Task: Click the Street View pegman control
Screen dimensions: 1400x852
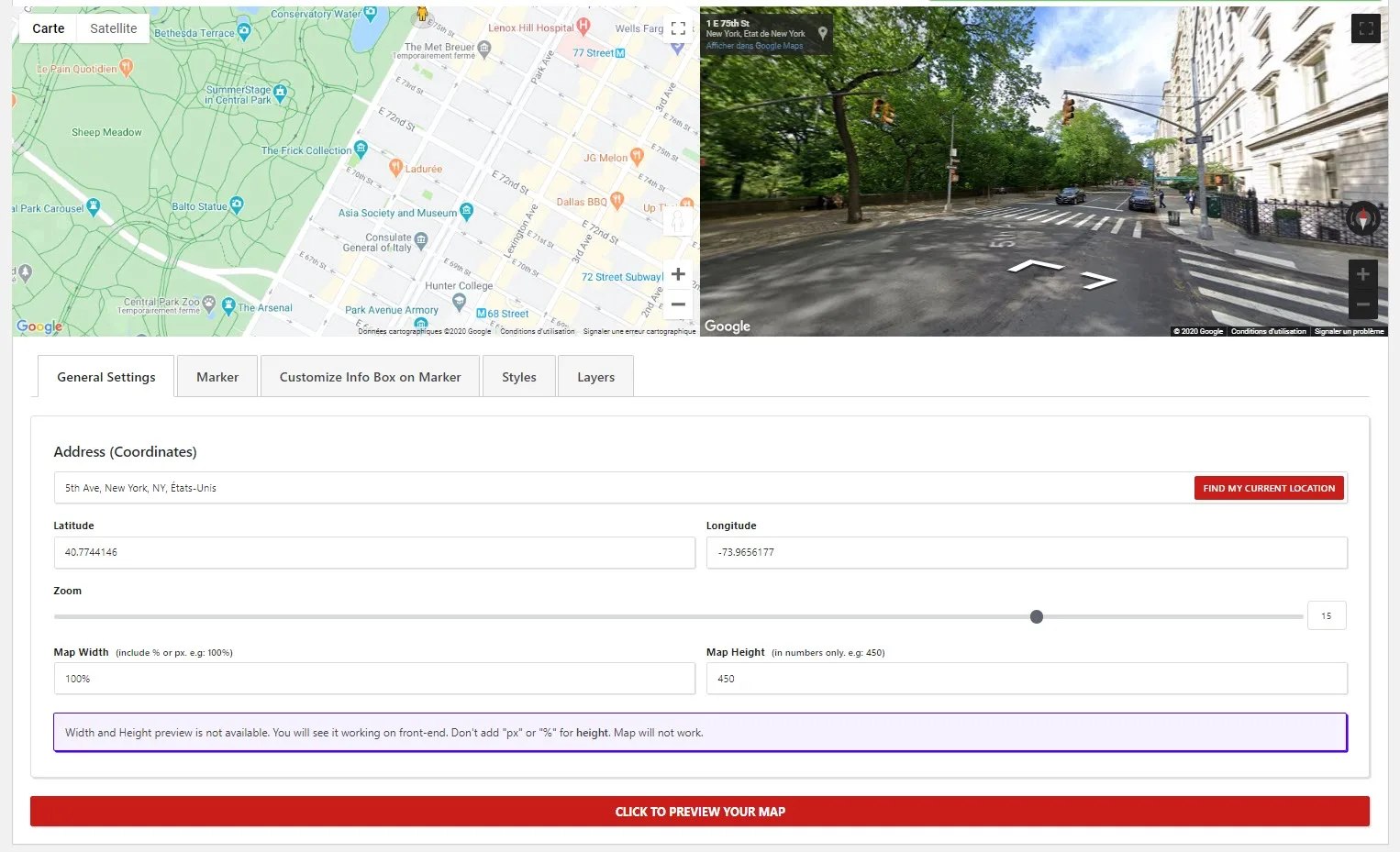Action: click(678, 222)
